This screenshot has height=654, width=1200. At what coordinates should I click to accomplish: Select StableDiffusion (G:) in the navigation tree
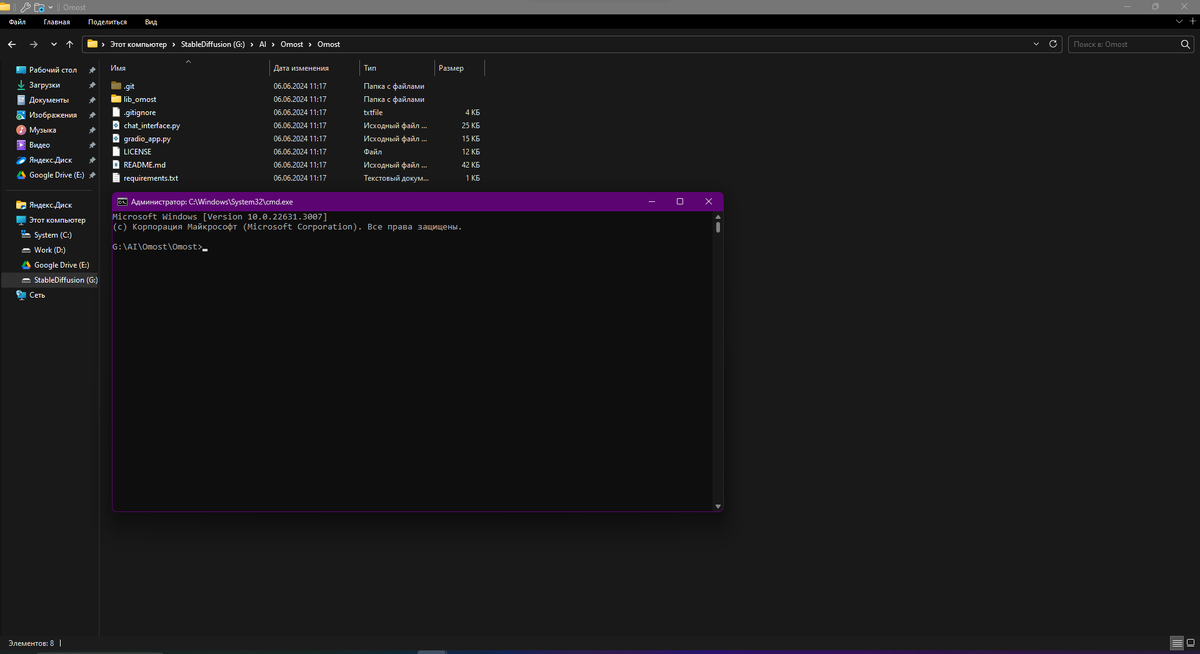pos(65,280)
